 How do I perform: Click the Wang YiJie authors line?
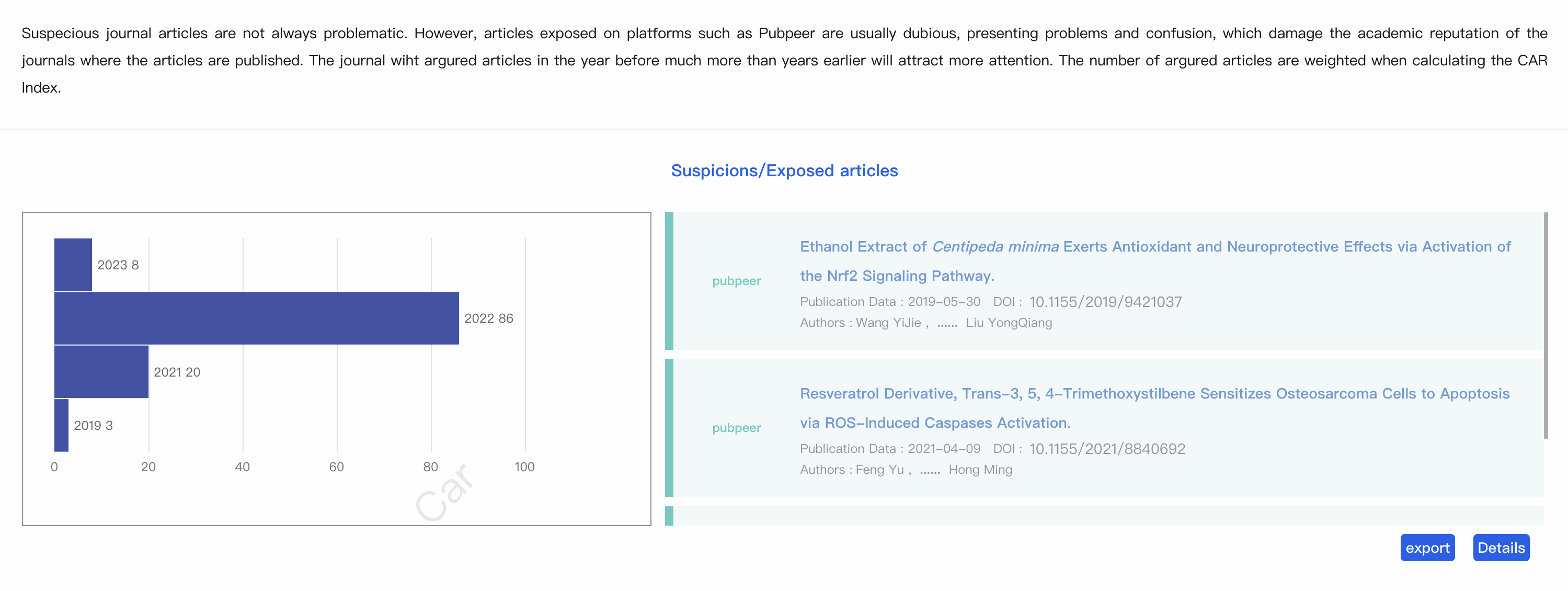click(925, 323)
